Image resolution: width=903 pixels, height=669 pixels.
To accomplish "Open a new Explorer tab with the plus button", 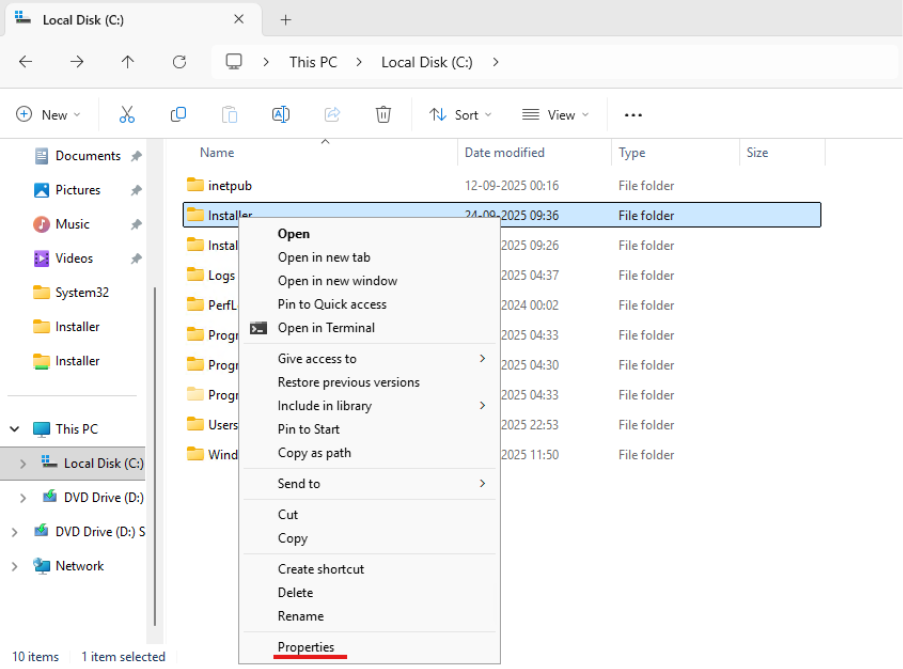I will click(x=285, y=19).
